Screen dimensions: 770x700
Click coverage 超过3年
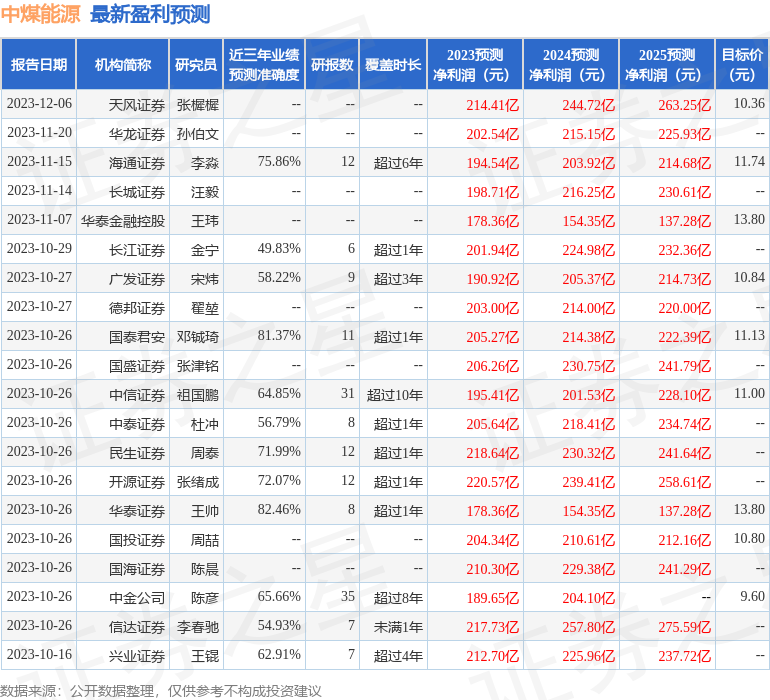398,279
